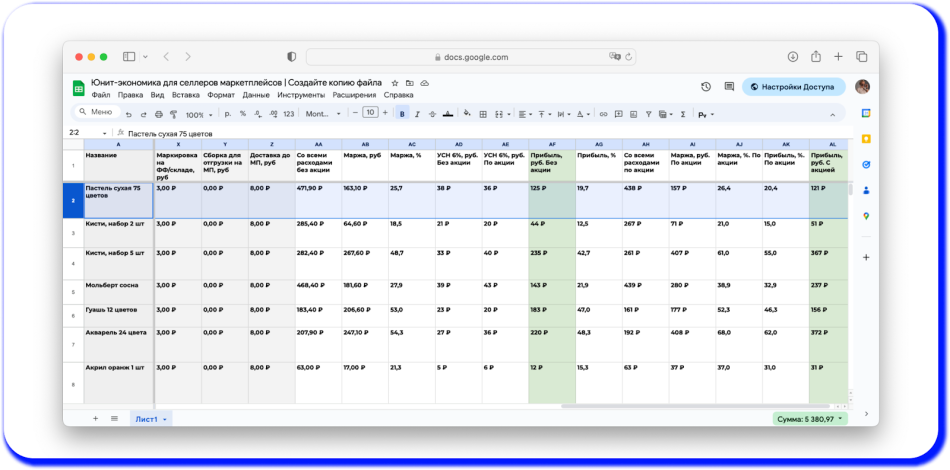This screenshot has height=470, width=950.
Task: Click the add new sheet plus button
Action: coord(96,418)
